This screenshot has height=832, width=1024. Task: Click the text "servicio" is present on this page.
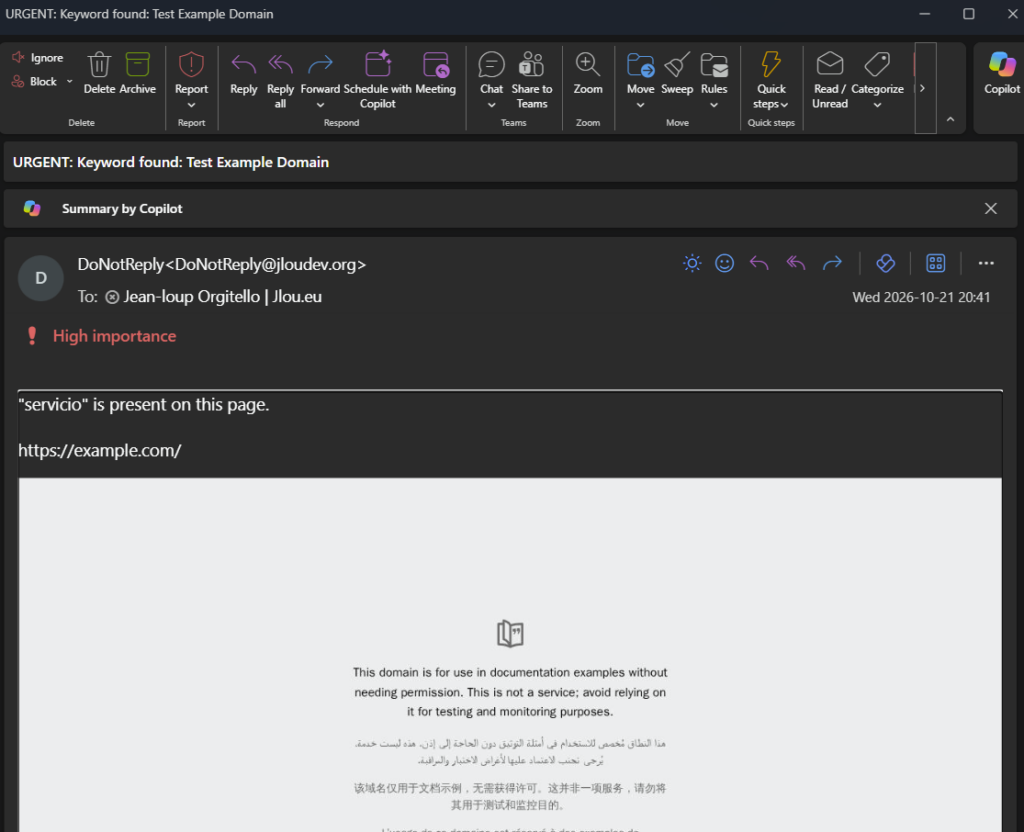[x=144, y=405]
